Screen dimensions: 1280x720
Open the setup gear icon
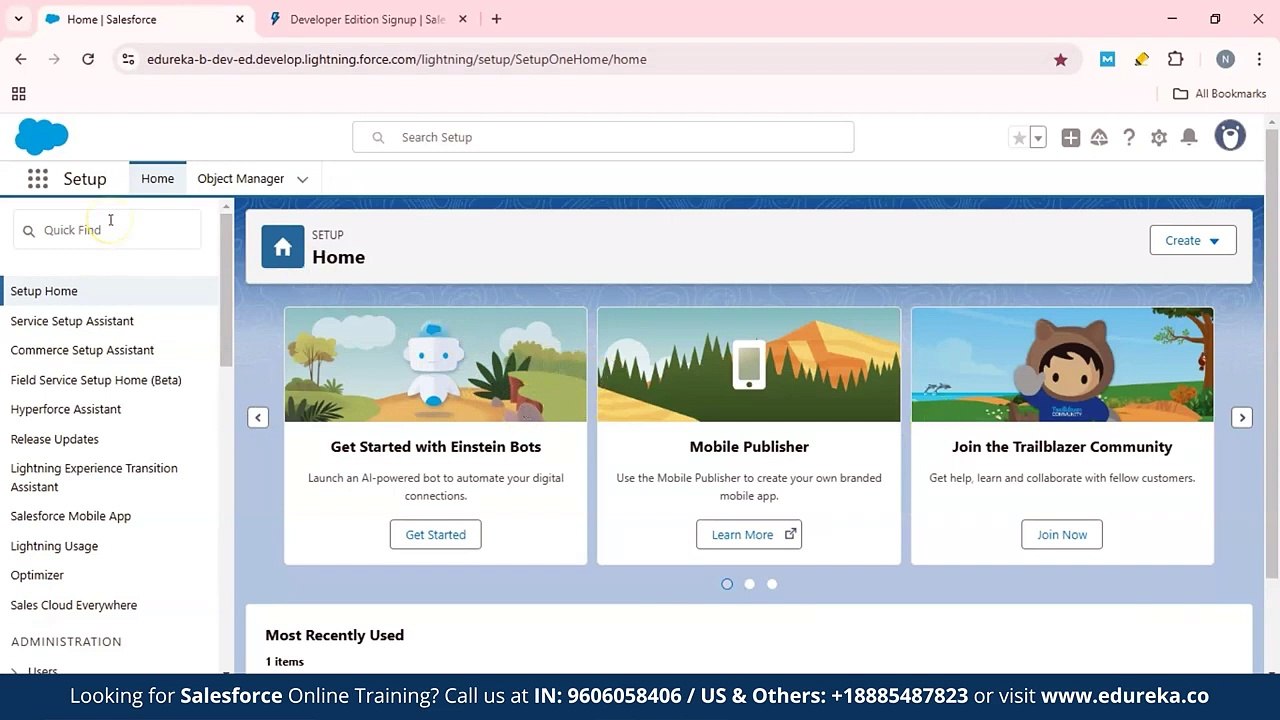(x=1159, y=138)
